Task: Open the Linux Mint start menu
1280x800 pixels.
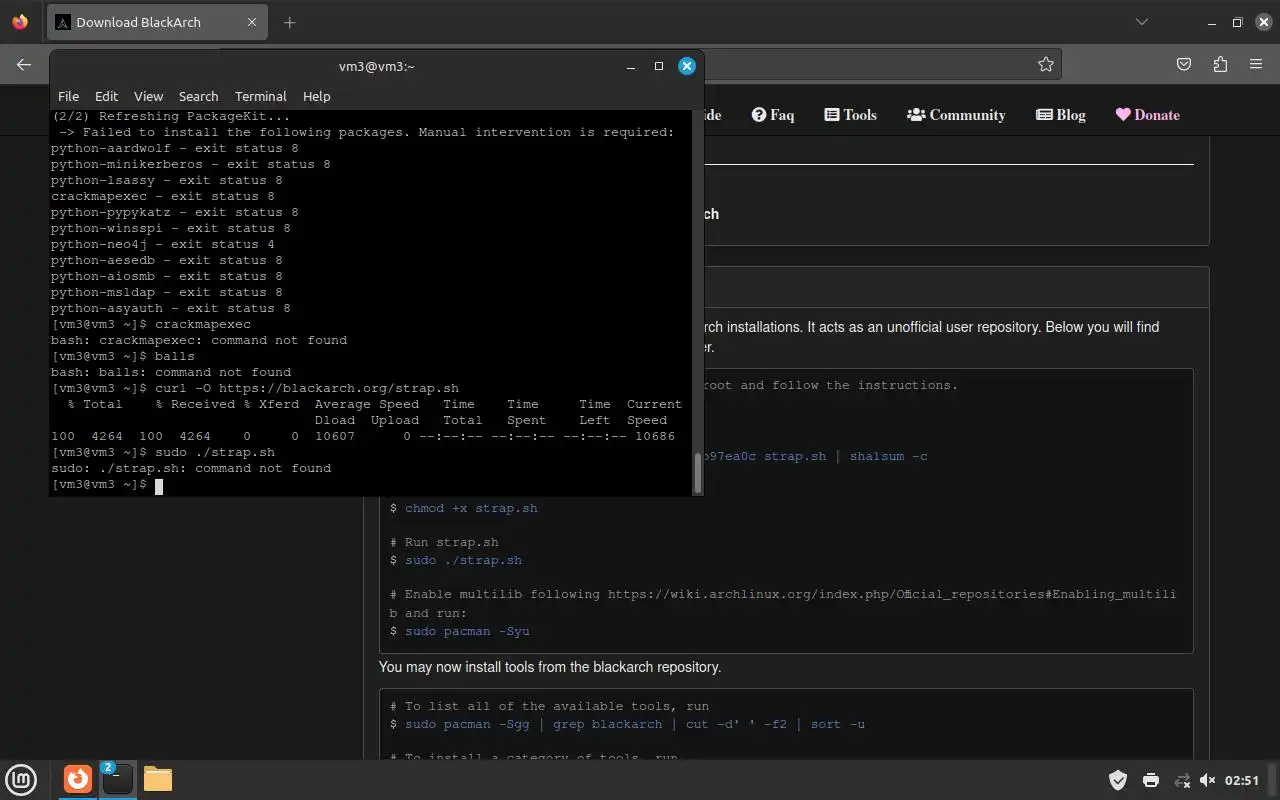Action: click(21, 779)
